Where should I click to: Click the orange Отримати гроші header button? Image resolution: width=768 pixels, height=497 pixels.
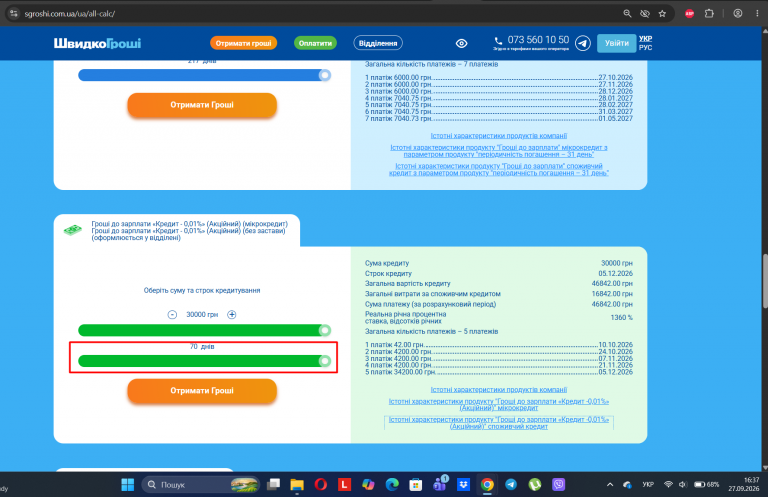(x=243, y=43)
